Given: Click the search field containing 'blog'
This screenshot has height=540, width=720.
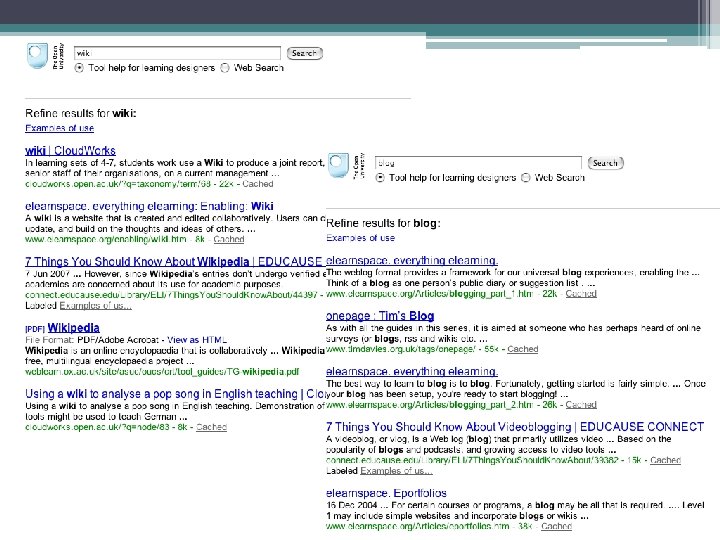Looking at the screenshot, I should point(478,163).
